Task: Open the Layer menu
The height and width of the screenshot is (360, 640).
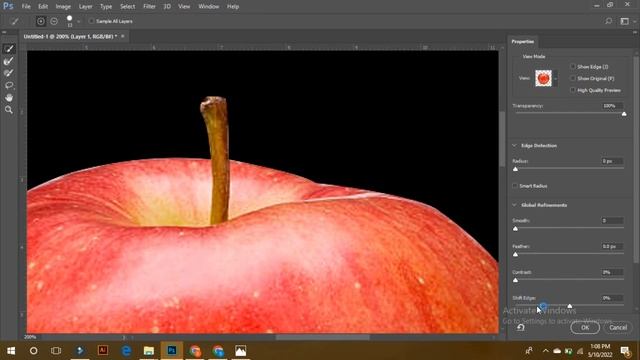Action: 85,7
